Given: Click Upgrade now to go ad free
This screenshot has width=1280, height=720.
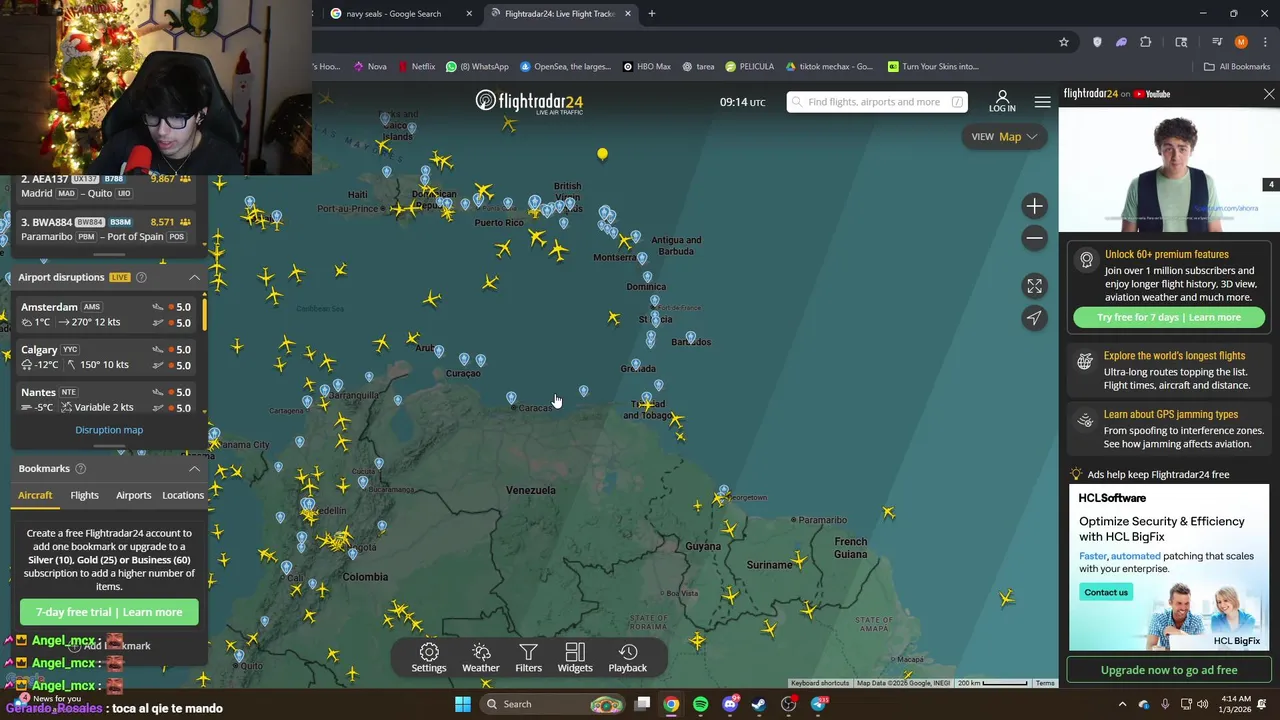Looking at the screenshot, I should [x=1169, y=670].
